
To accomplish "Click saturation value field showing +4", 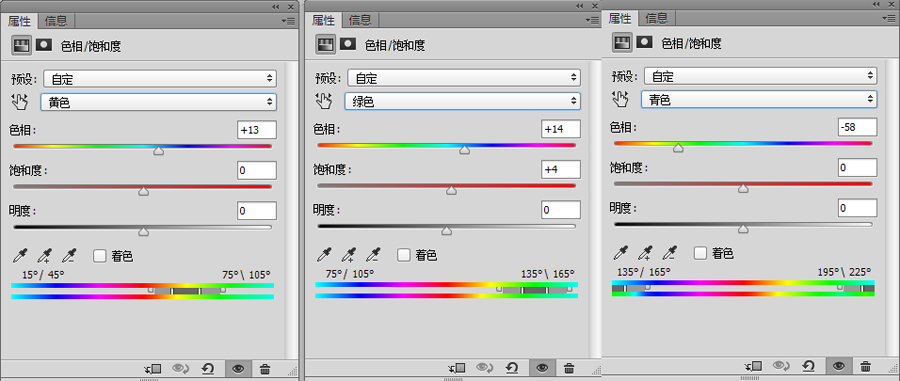I will [561, 169].
